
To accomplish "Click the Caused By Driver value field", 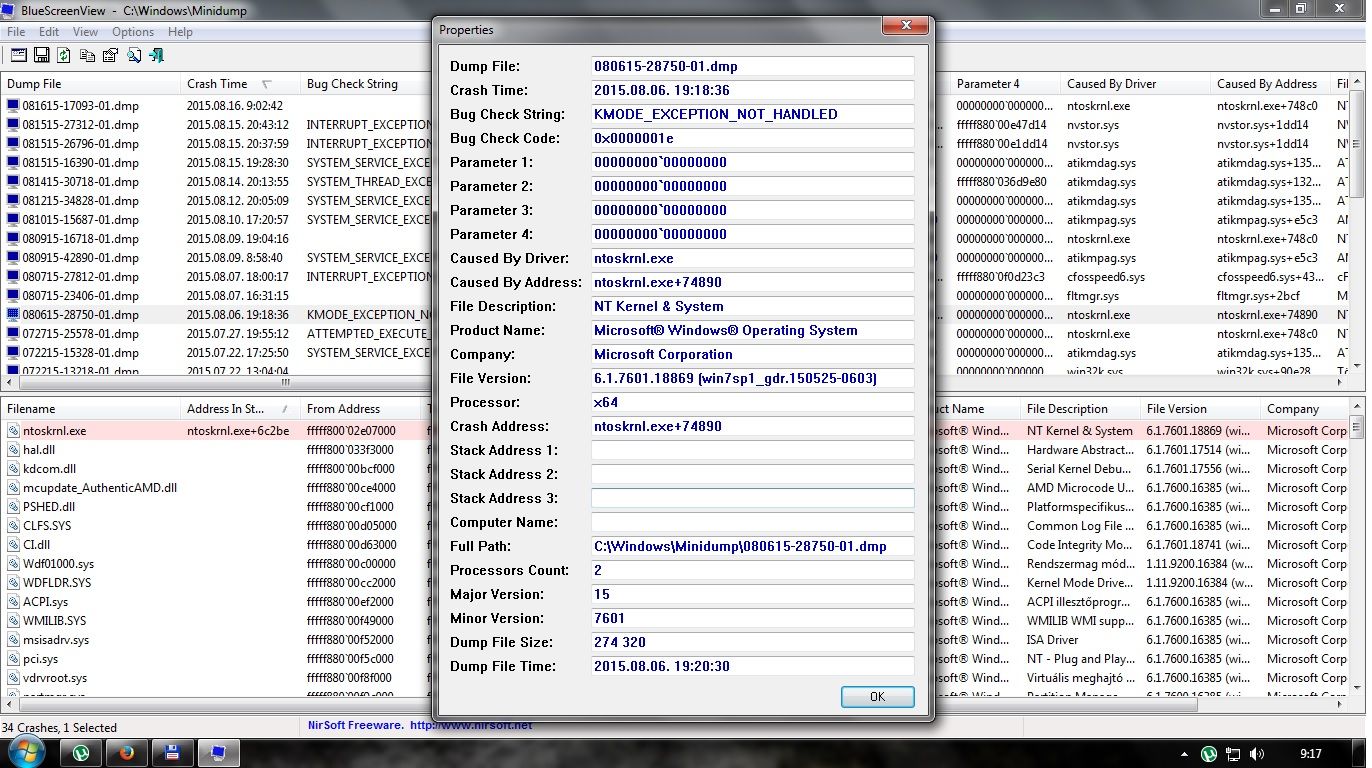I will click(753, 258).
